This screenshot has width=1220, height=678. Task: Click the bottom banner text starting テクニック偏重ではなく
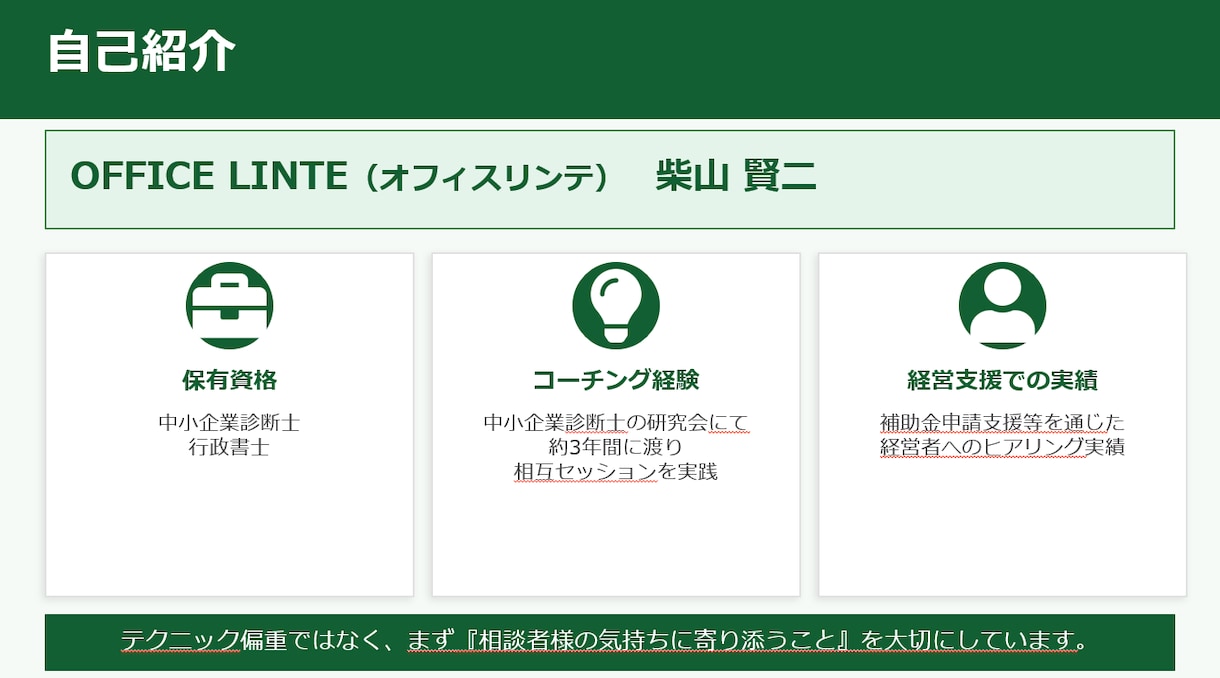pyautogui.click(x=604, y=638)
